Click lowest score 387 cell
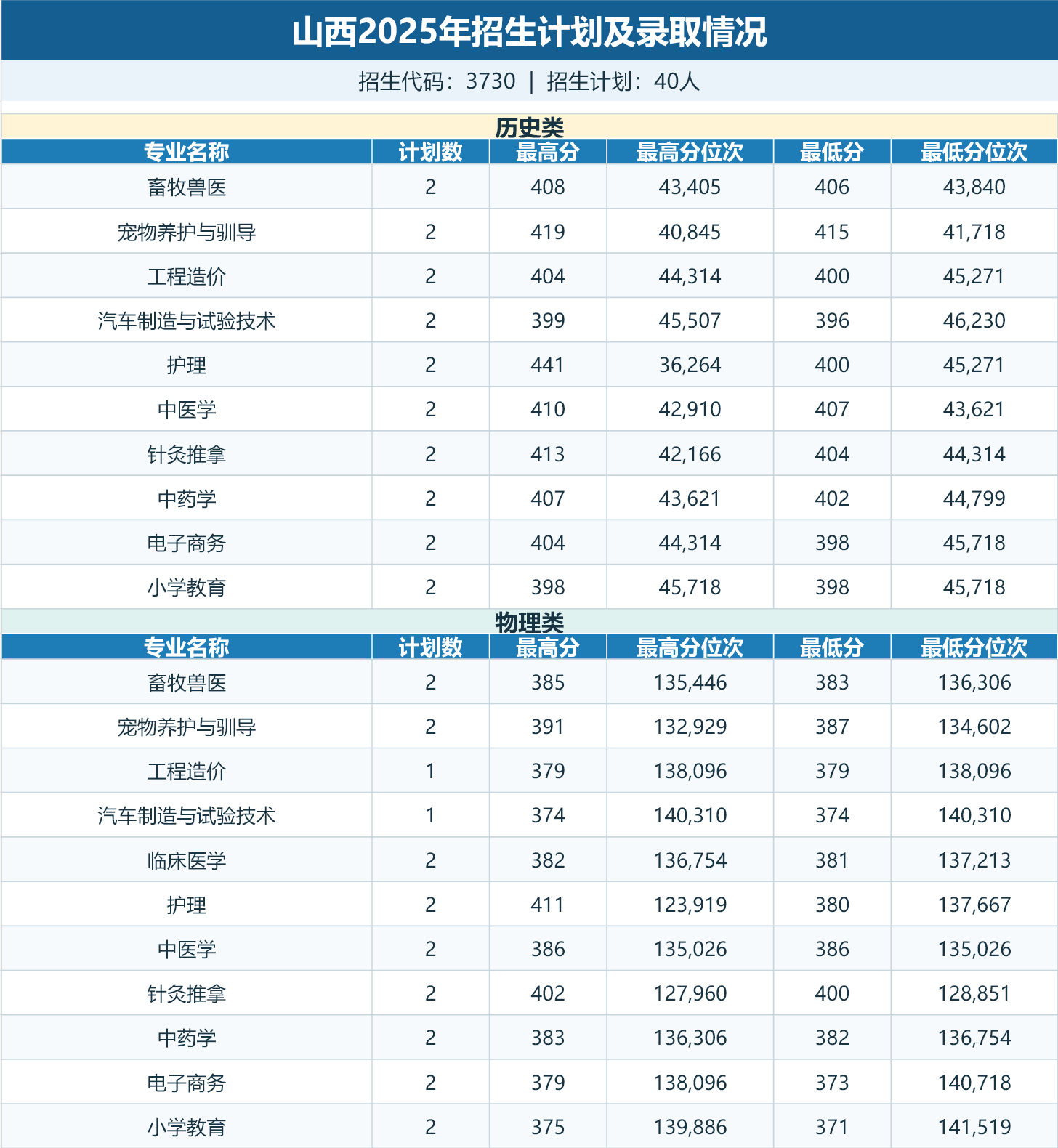Image resolution: width=1058 pixels, height=1148 pixels. 832,727
